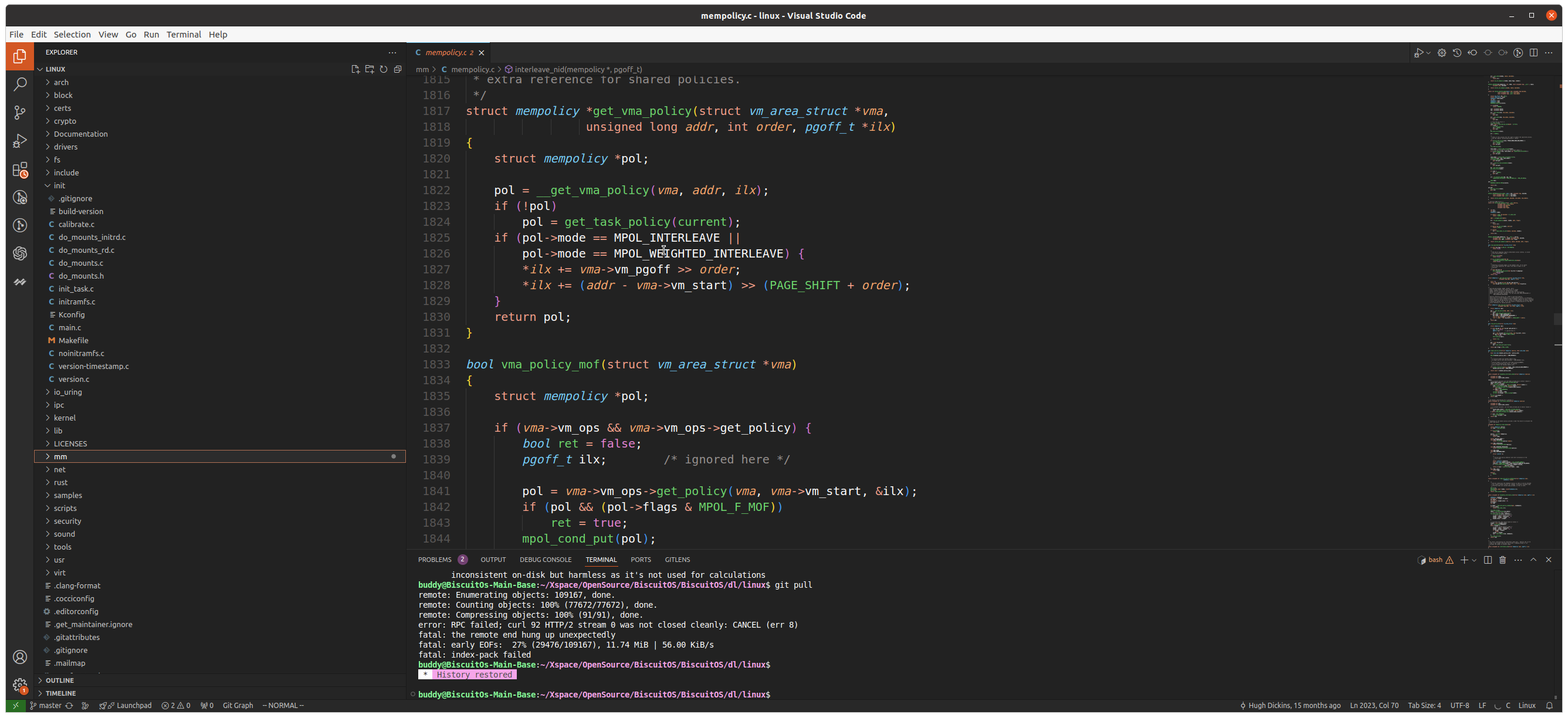
Task: Split the editor to the right
Action: (1533, 53)
